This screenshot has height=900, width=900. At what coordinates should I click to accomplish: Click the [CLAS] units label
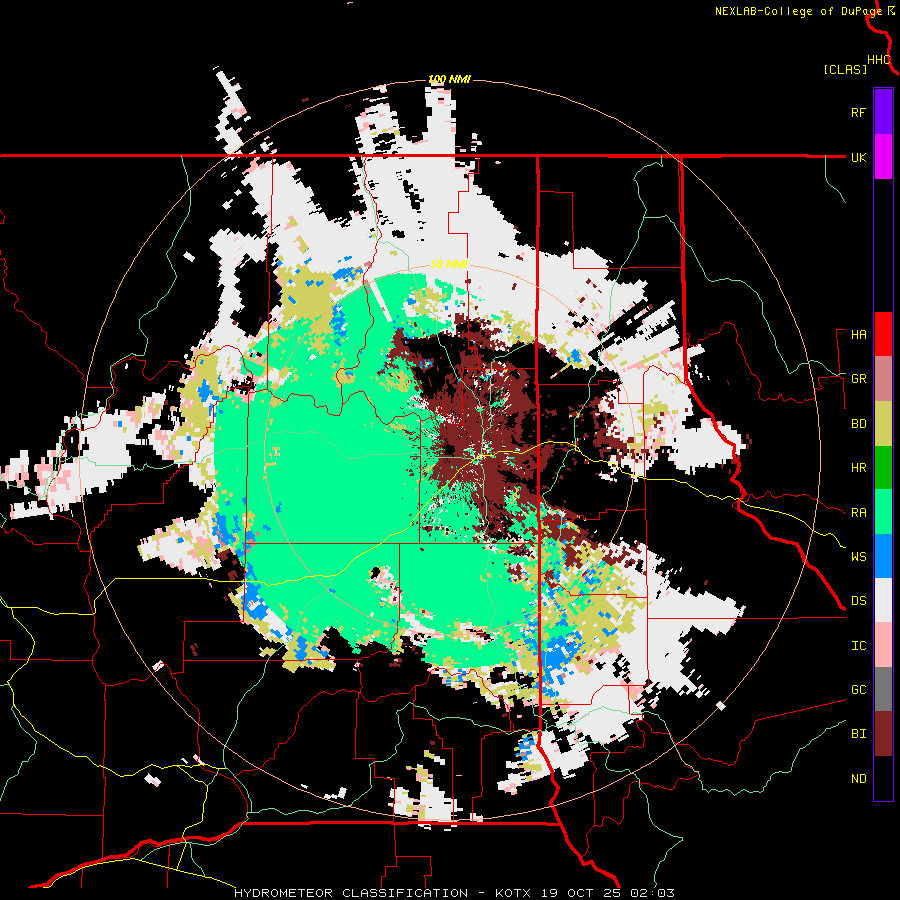pyautogui.click(x=845, y=69)
